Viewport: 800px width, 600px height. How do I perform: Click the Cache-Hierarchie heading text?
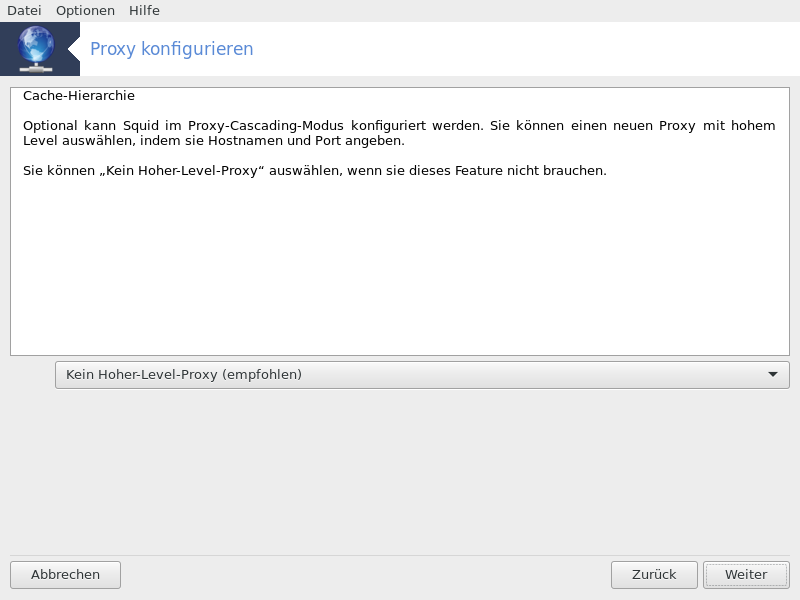click(x=79, y=96)
